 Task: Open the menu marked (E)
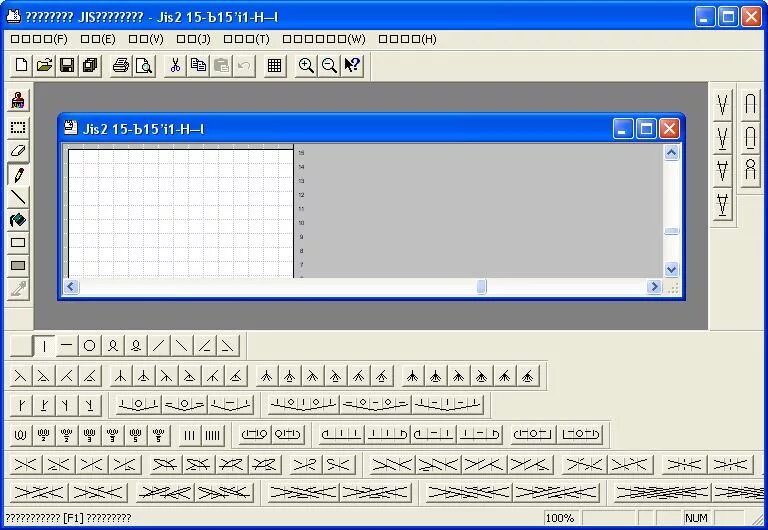[x=98, y=39]
